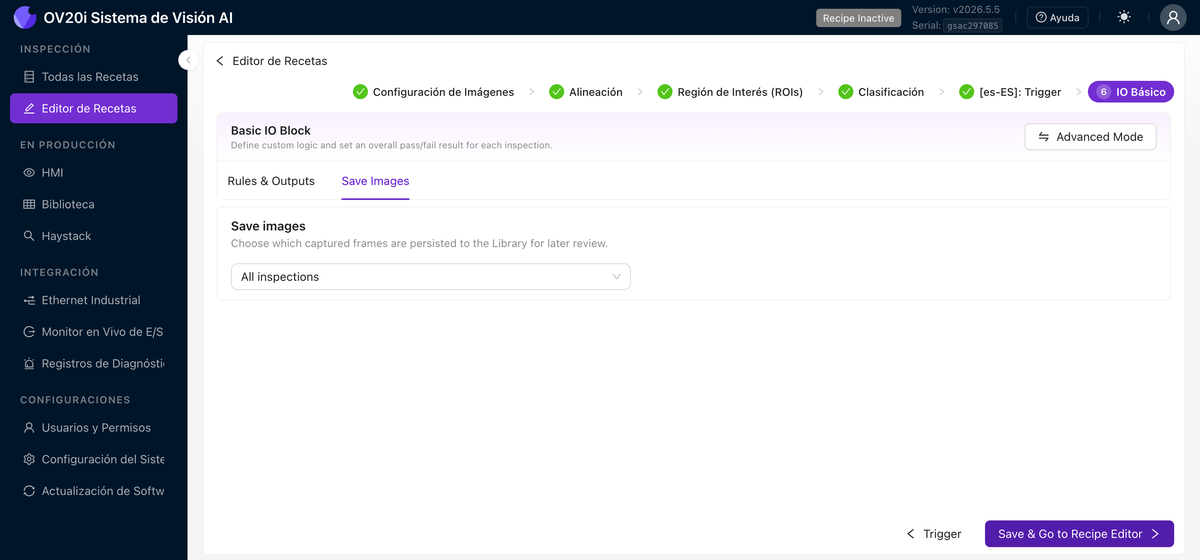Screen dimensions: 1200x560
Task: Switch to Advanced Mode
Action: (x=1090, y=137)
